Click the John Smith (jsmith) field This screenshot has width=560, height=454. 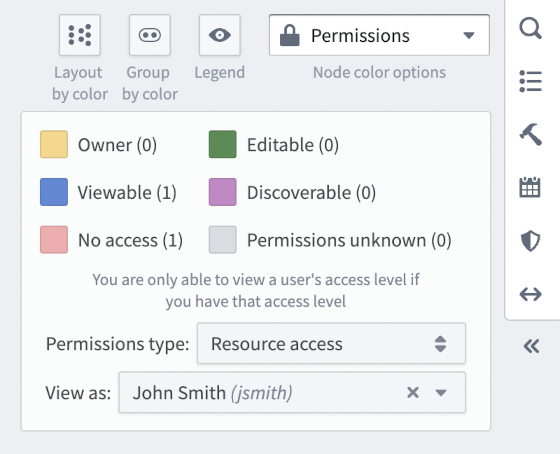(292, 393)
